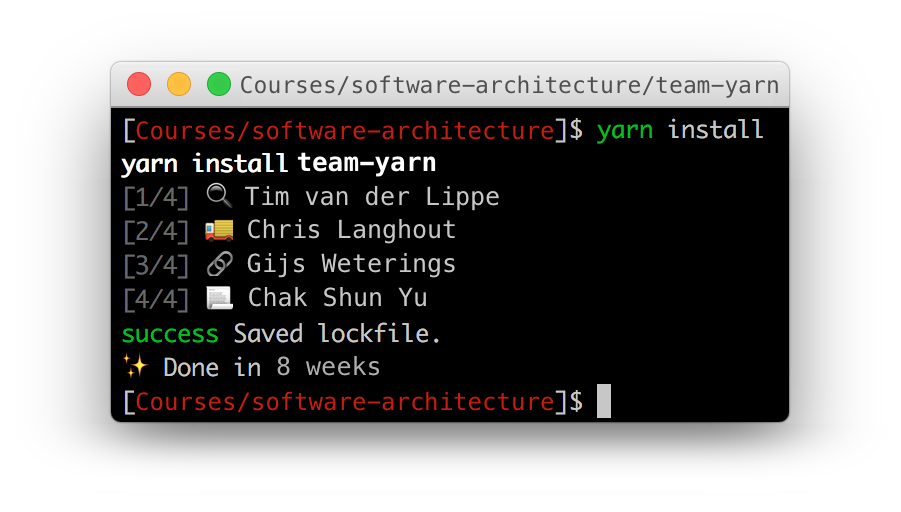Image resolution: width=901 pixels, height=512 pixels.
Task: Click the green success label
Action: [170, 333]
